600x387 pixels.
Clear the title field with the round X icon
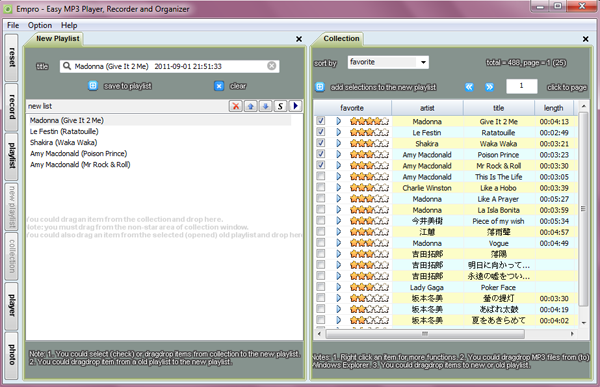coord(271,66)
